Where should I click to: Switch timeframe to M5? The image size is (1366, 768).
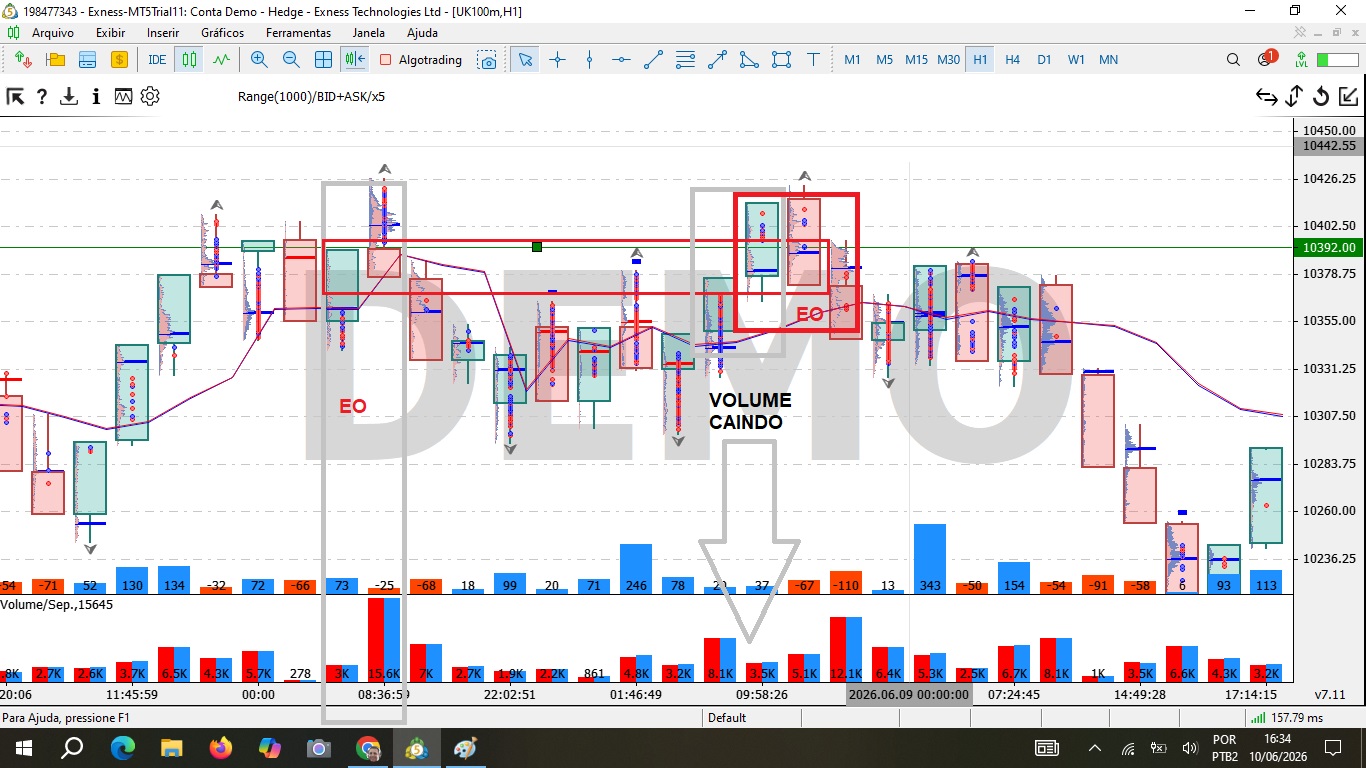tap(884, 59)
